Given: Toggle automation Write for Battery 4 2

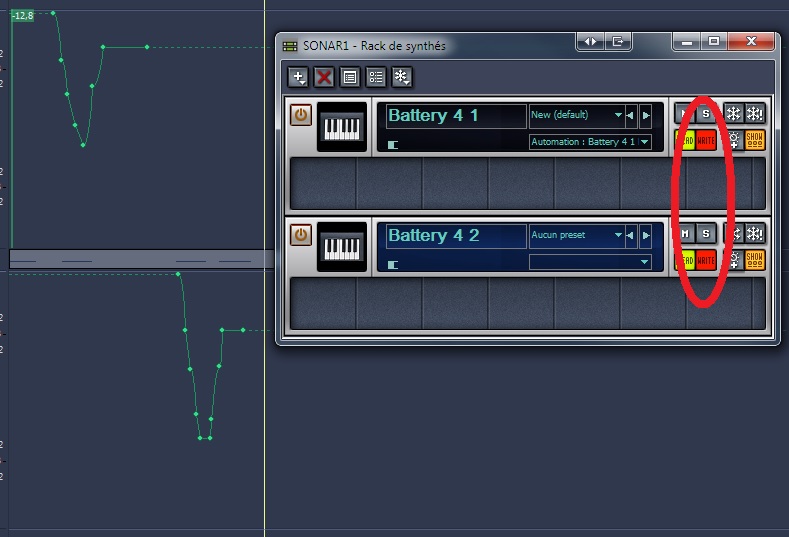Looking at the screenshot, I should click(706, 260).
